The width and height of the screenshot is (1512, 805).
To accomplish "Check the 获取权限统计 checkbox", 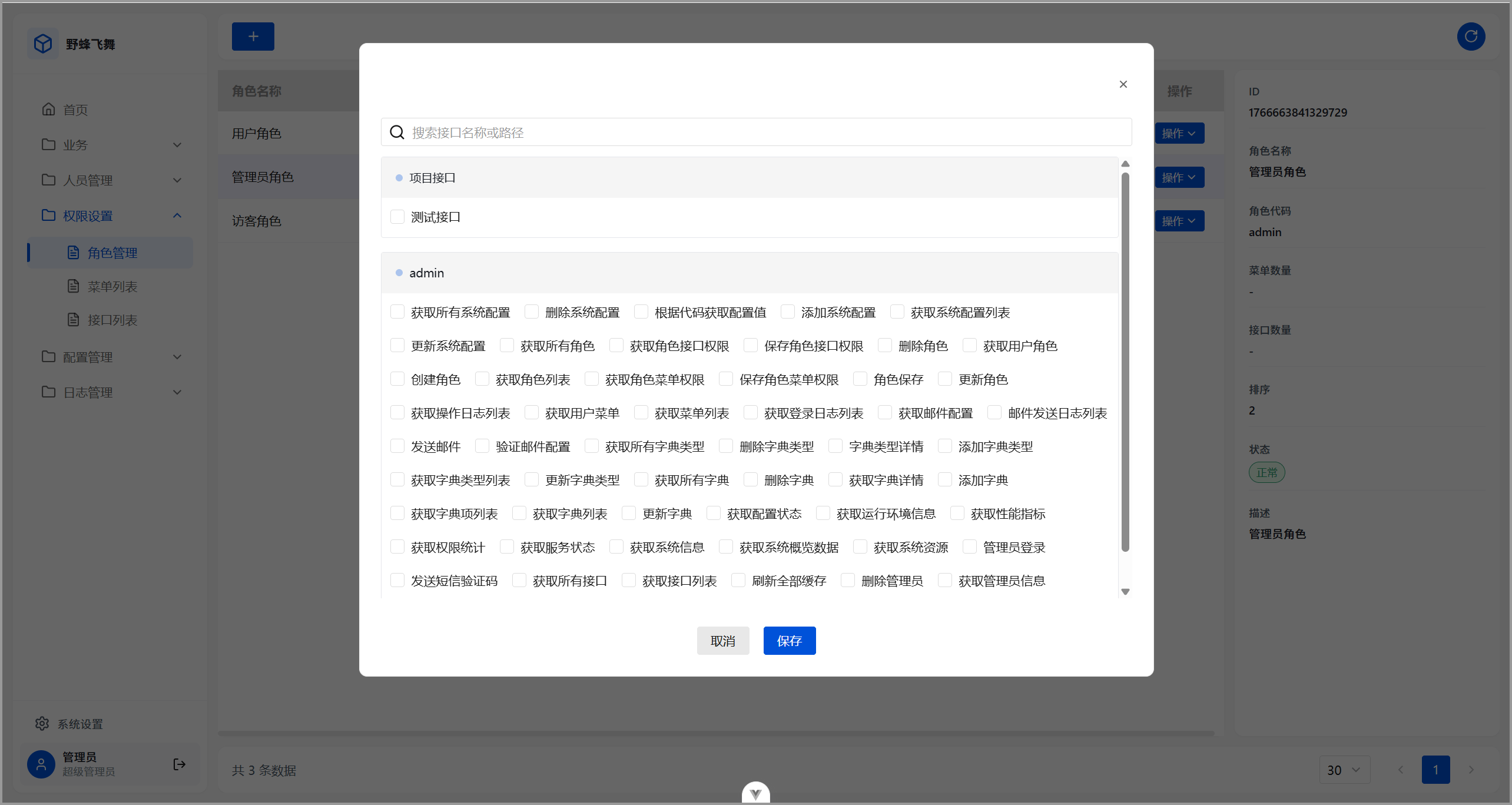I will pyautogui.click(x=397, y=547).
